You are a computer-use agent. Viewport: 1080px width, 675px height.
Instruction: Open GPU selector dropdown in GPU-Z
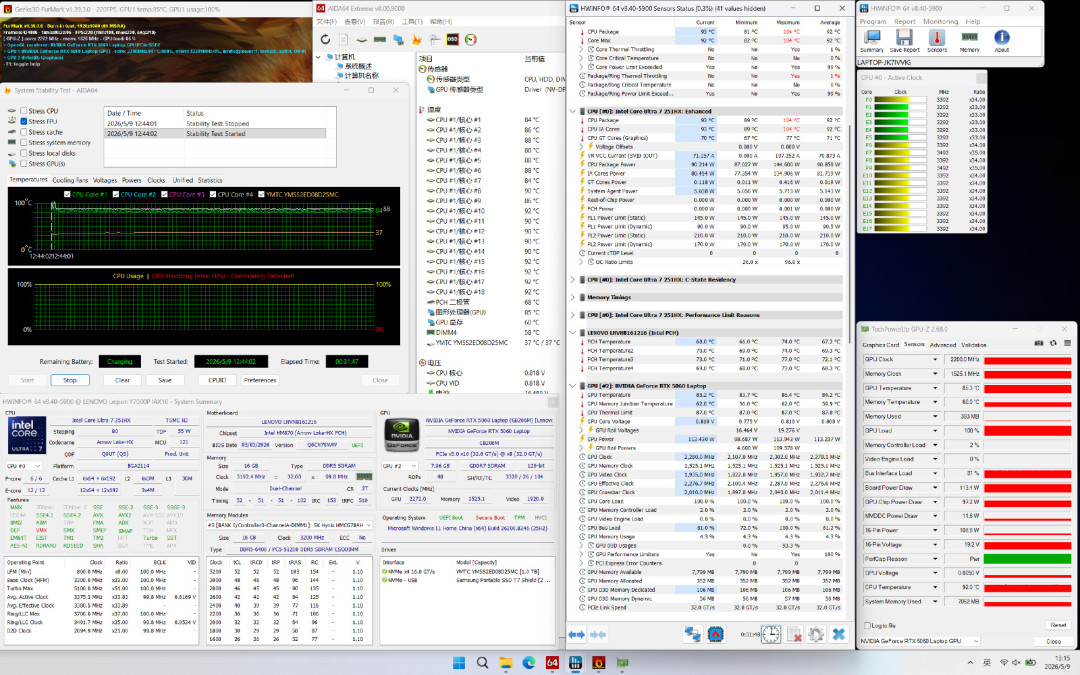point(920,641)
